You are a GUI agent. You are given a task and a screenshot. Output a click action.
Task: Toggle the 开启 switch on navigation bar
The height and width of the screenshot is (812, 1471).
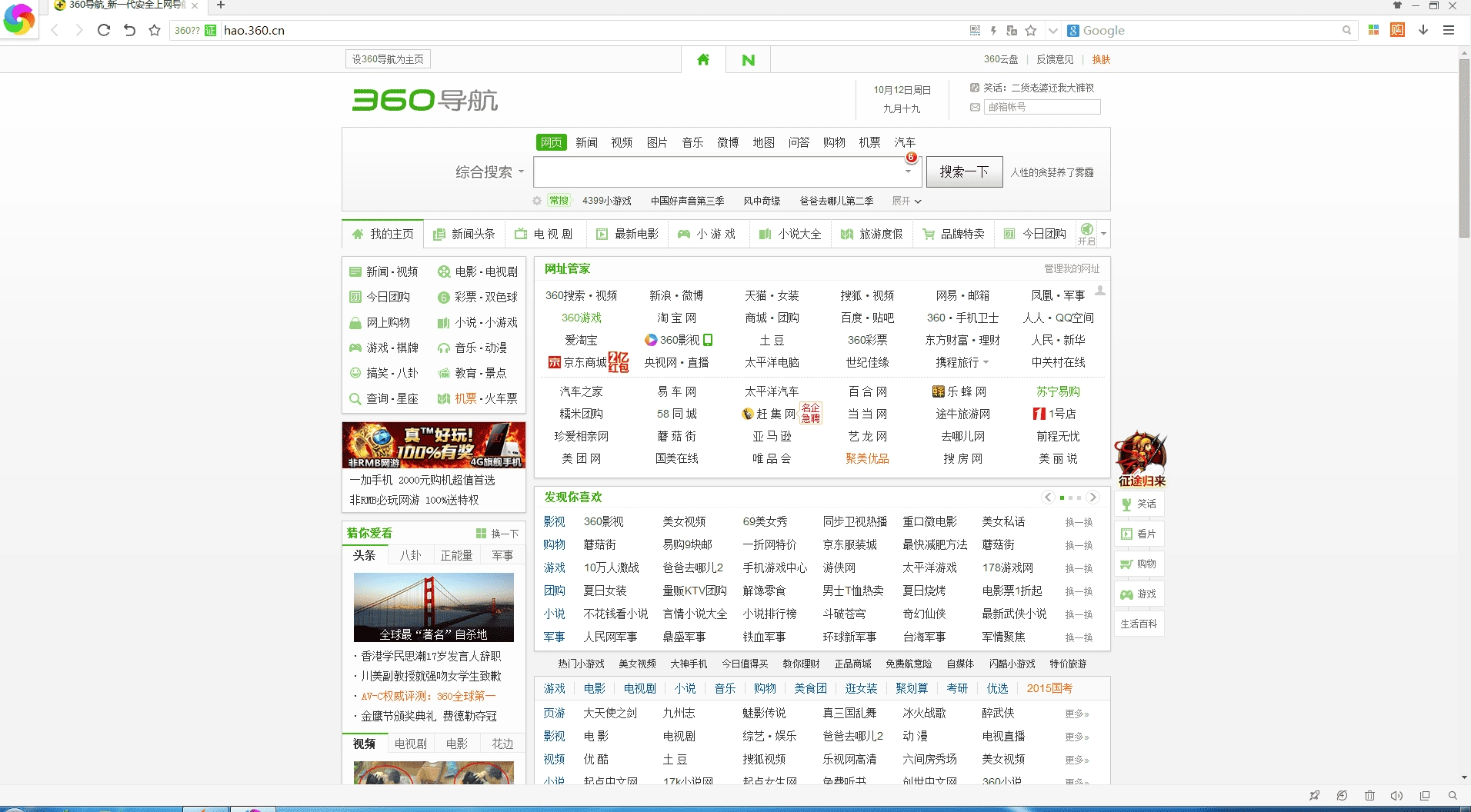tap(1086, 233)
